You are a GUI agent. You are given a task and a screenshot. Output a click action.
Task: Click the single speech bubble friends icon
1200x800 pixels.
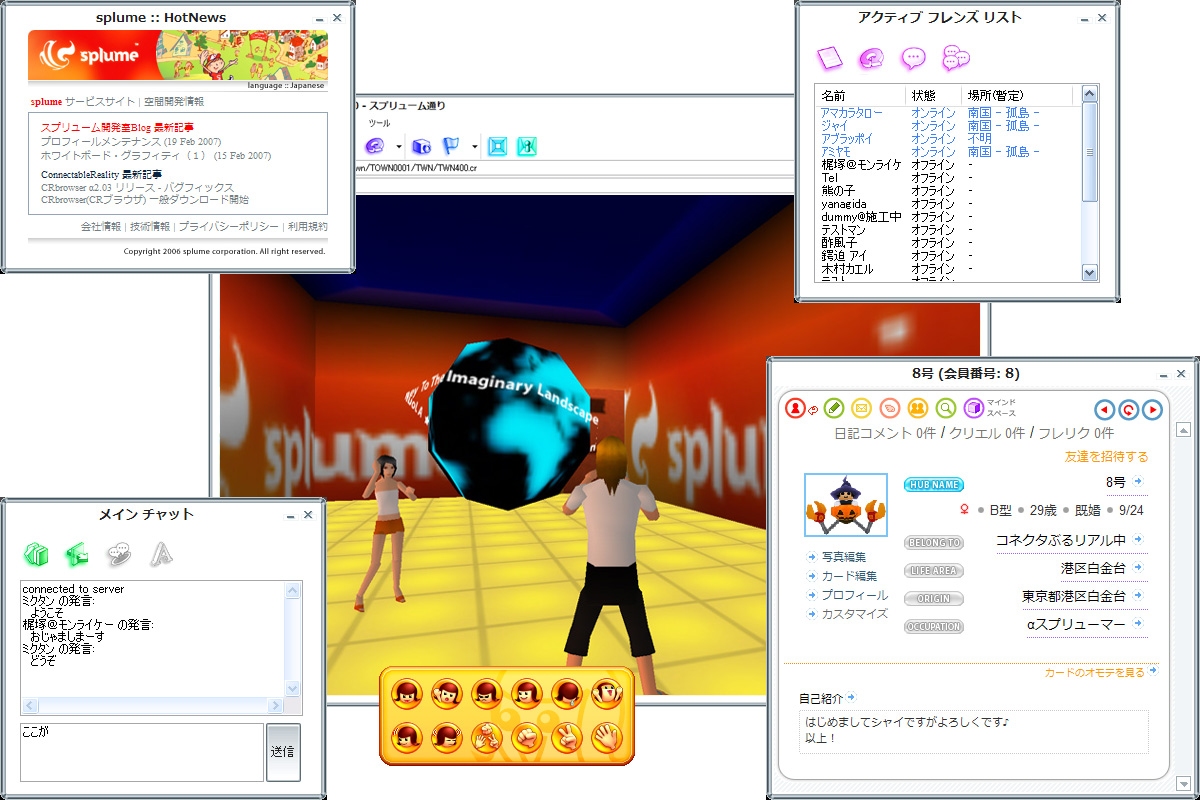(913, 58)
